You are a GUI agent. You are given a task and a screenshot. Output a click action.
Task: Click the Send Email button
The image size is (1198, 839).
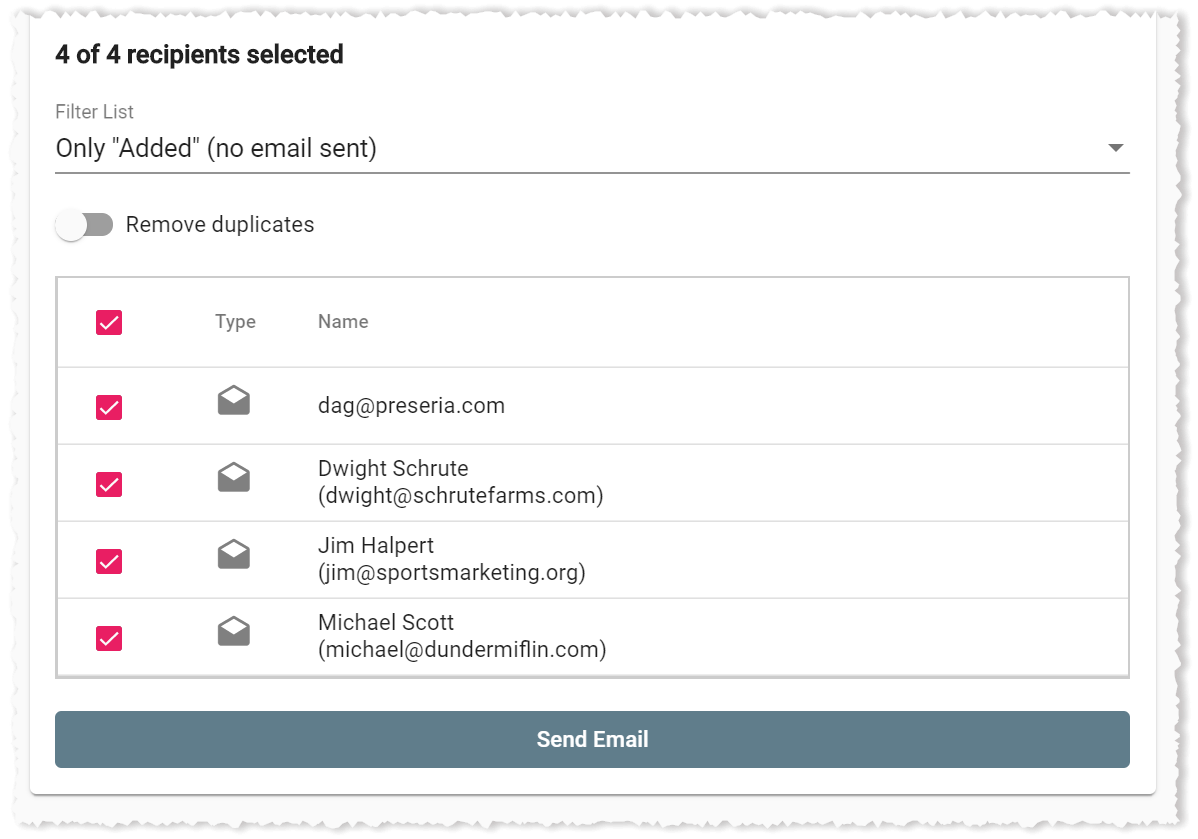point(592,740)
